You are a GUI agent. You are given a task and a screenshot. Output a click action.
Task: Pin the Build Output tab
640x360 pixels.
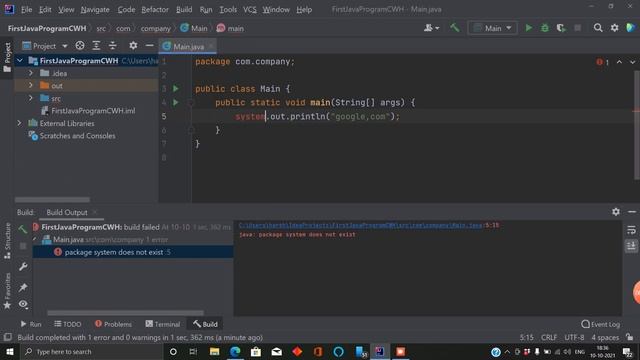click(23, 287)
